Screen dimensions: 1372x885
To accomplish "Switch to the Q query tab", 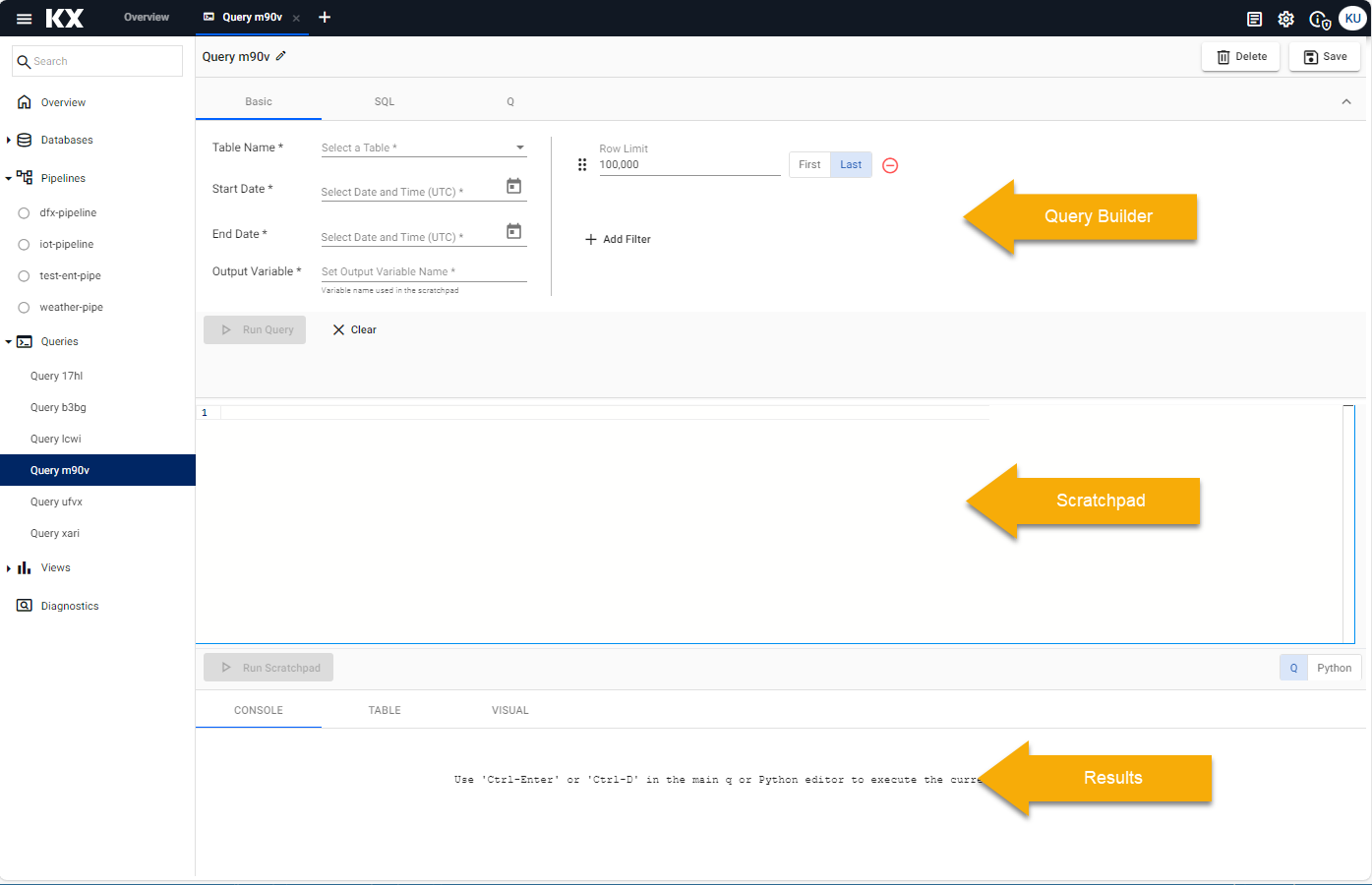I will click(x=510, y=101).
